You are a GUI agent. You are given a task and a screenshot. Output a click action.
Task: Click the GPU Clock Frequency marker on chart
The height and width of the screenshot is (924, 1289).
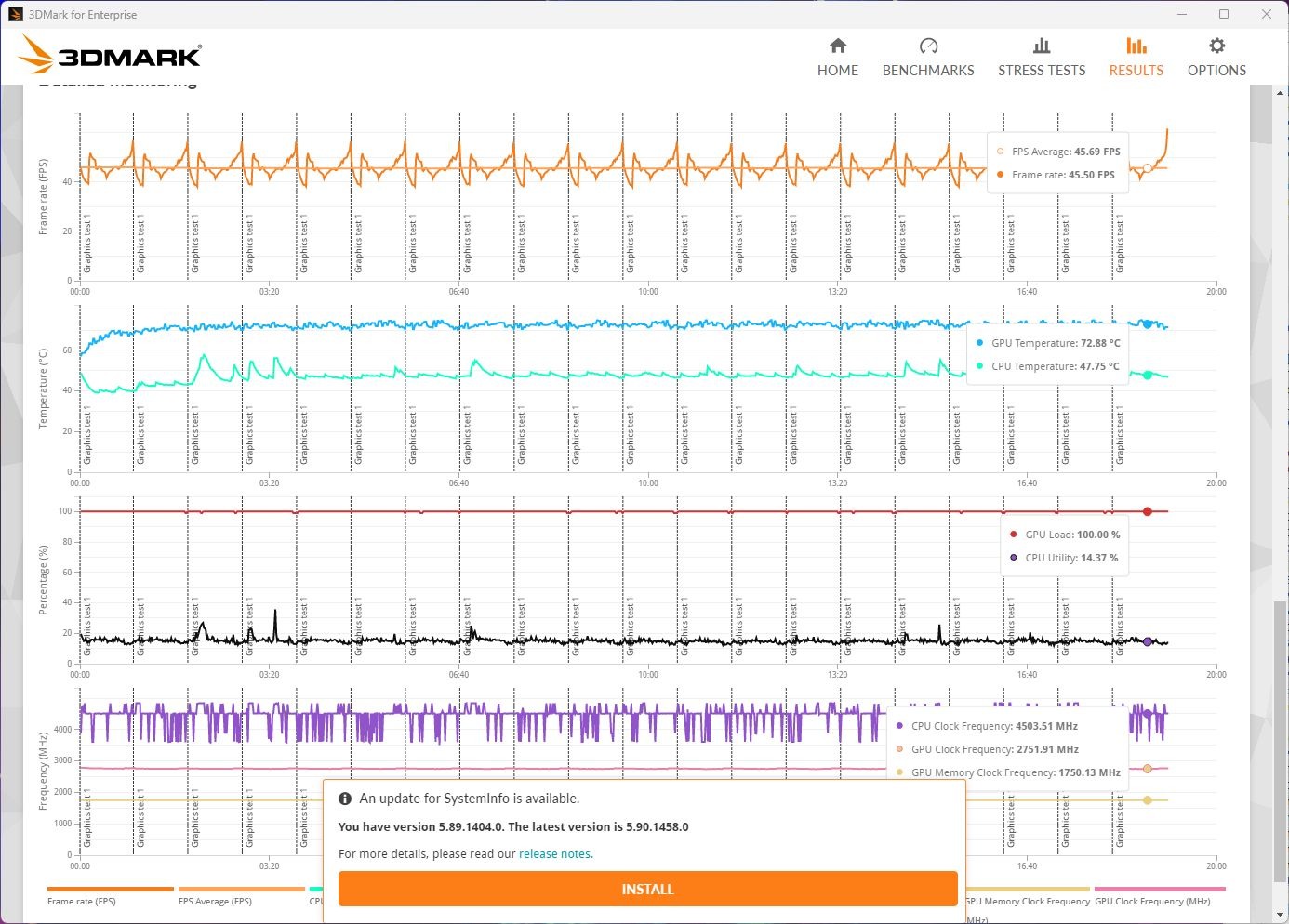point(1147,769)
